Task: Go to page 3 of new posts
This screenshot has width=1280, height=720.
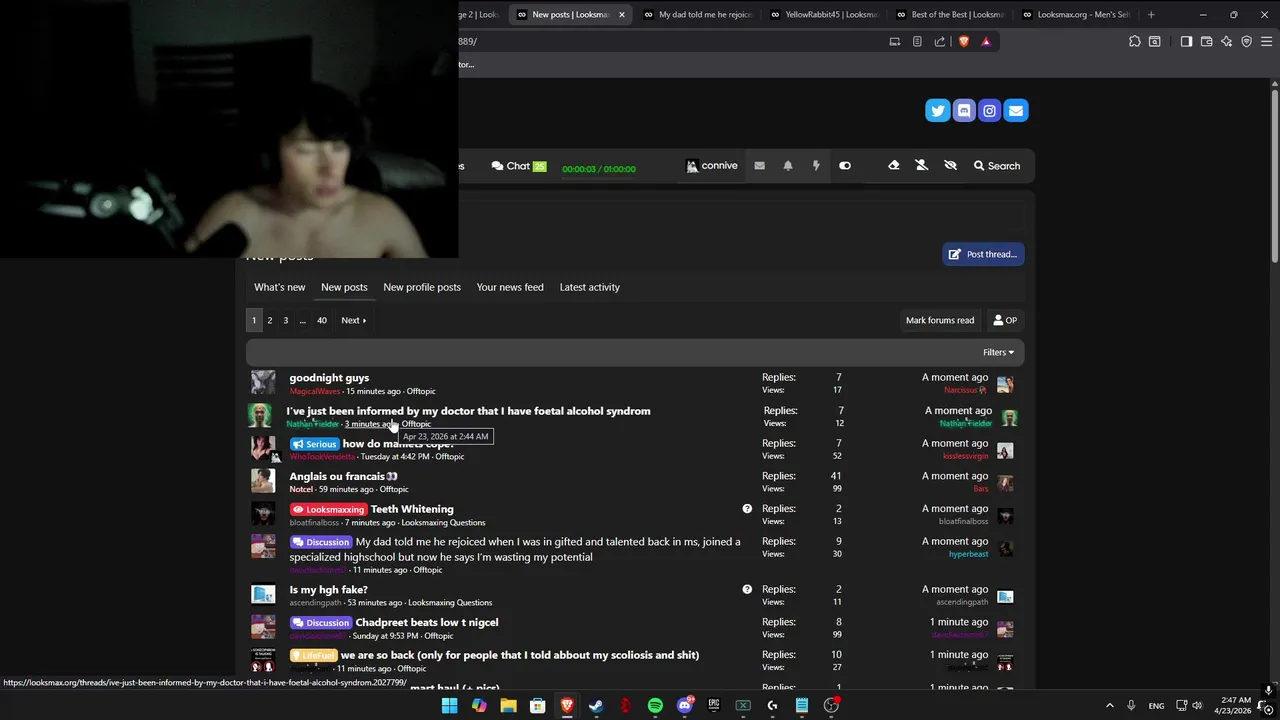Action: [285, 320]
